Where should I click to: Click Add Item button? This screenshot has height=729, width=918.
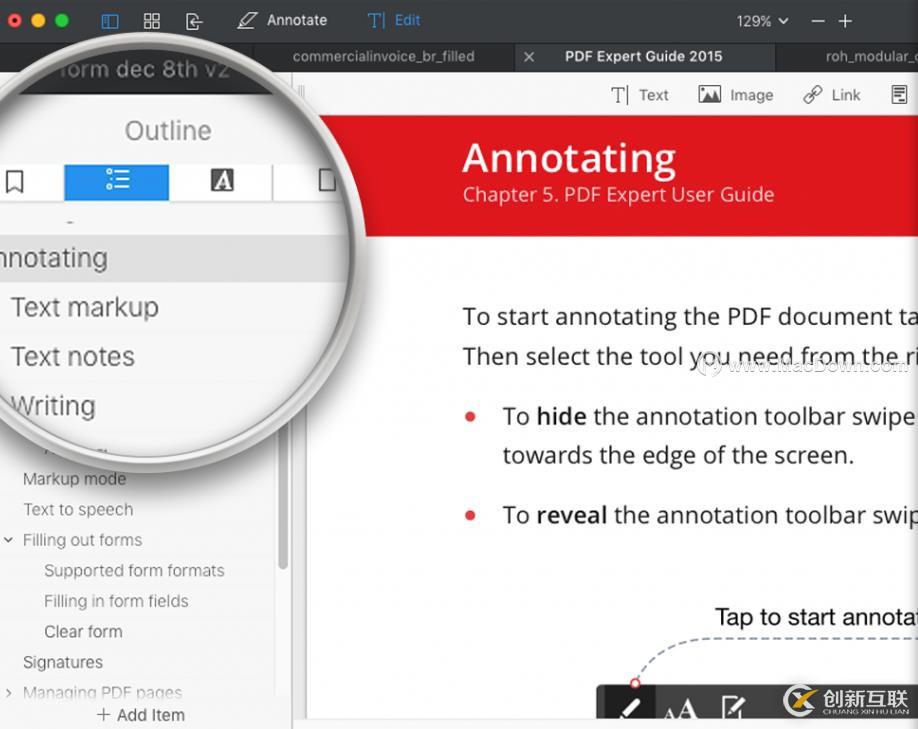click(141, 715)
